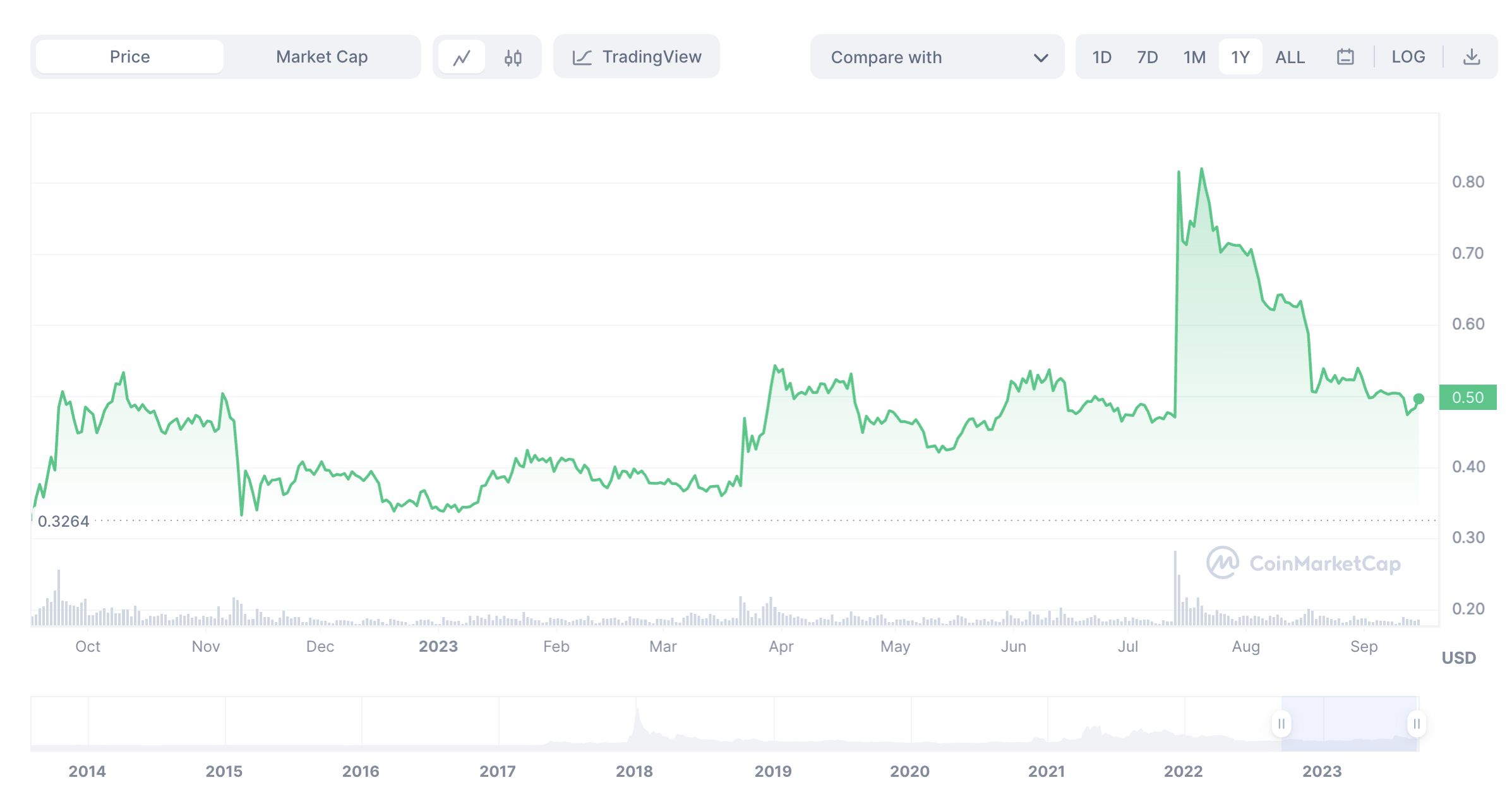Click the highlighted selection range in overview
The image size is (1512, 792).
(x=1350, y=724)
